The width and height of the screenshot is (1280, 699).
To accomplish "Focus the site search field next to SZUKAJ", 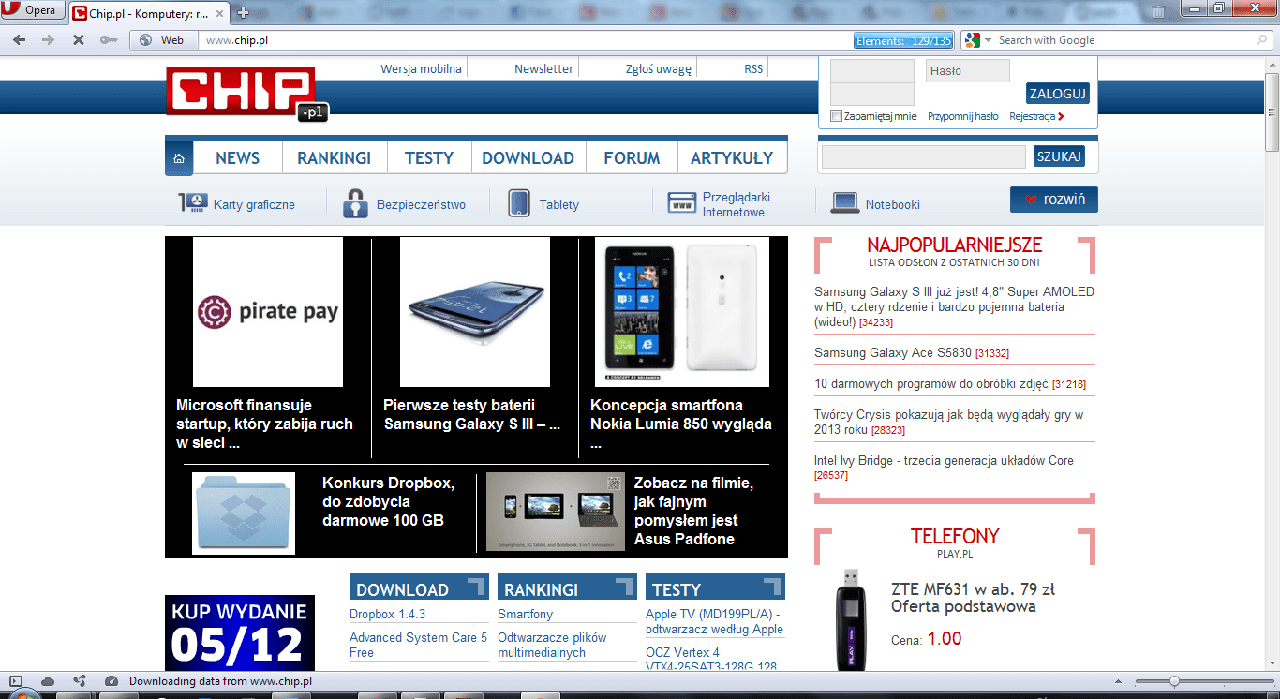I will [x=923, y=157].
